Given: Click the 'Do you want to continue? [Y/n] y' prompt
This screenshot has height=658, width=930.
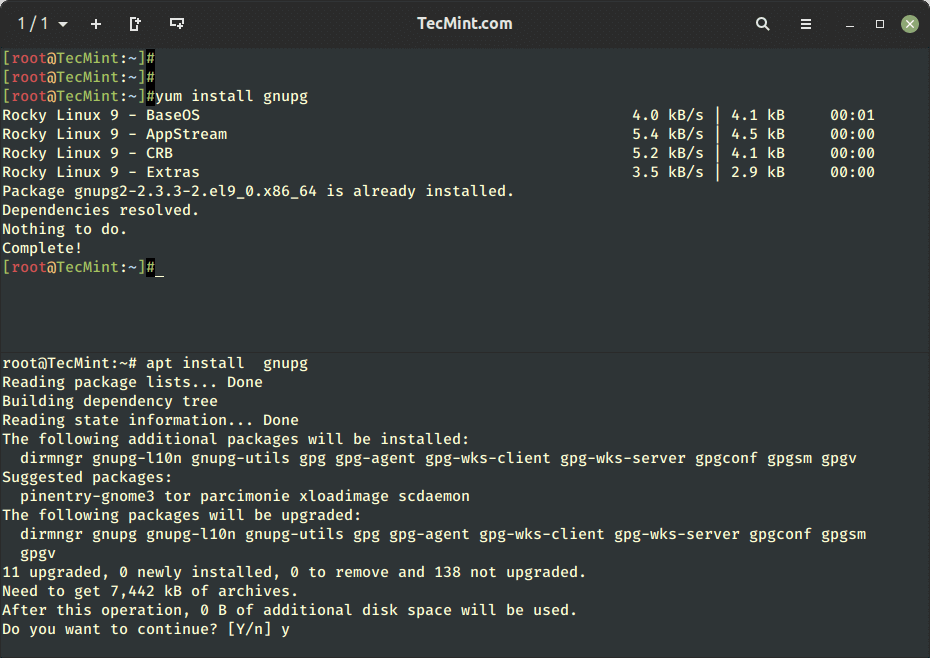Looking at the screenshot, I should (x=146, y=629).
